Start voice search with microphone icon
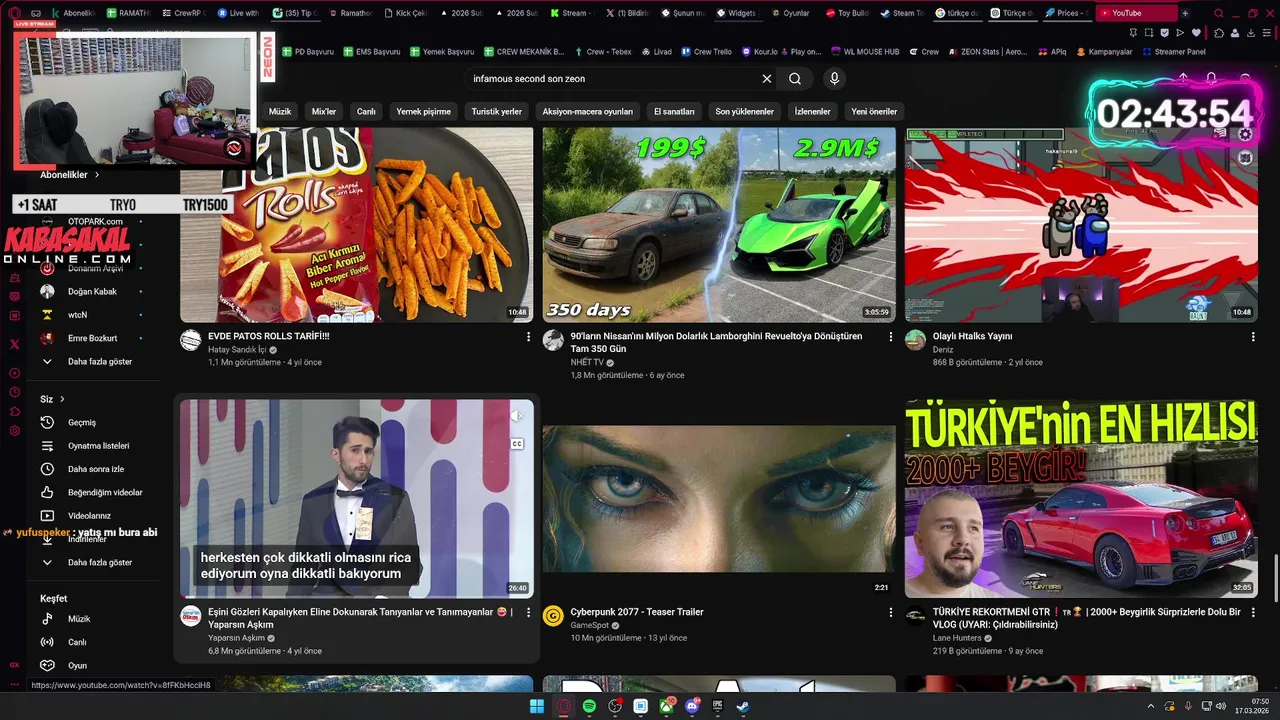1280x720 pixels. 834,79
